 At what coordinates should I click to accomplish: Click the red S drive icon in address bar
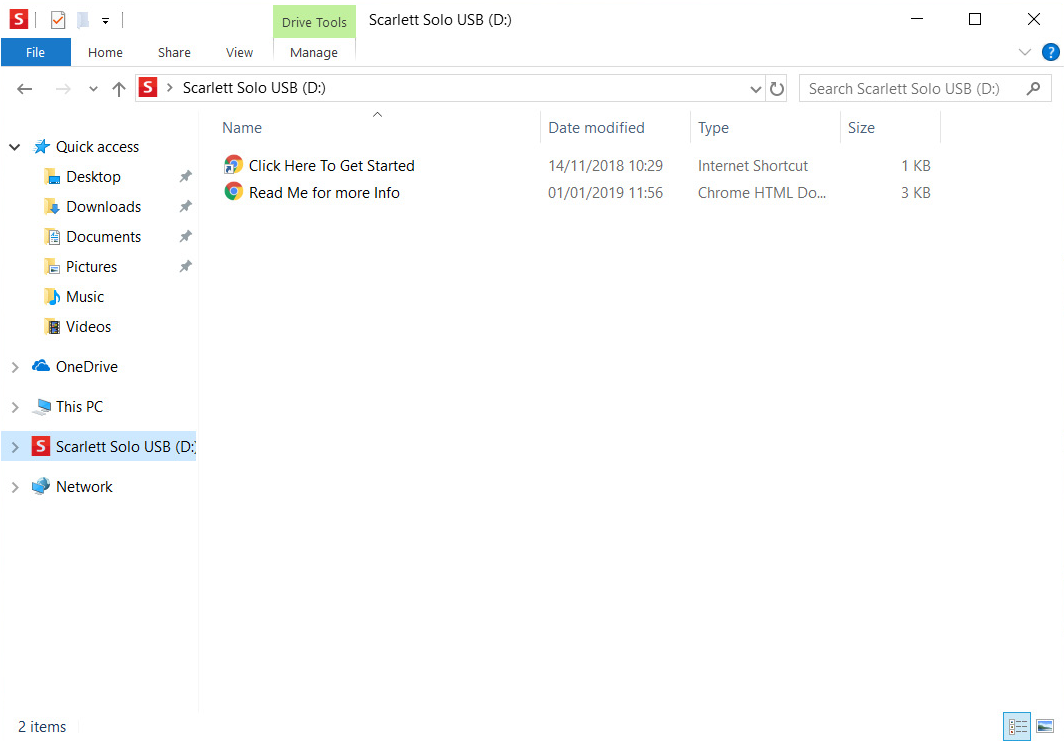pos(148,88)
